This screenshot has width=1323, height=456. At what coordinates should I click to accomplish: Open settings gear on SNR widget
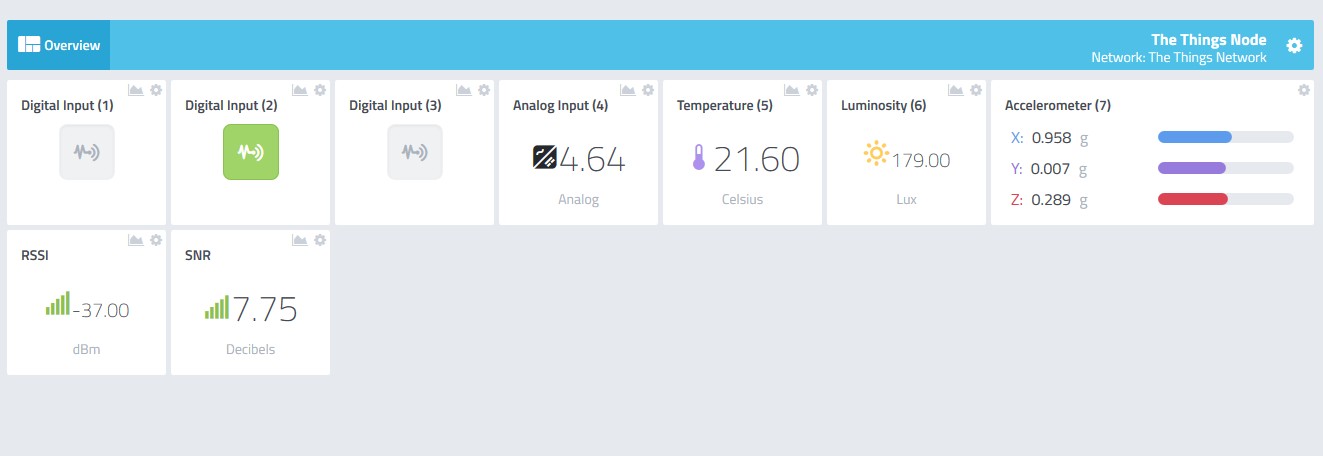coord(320,240)
